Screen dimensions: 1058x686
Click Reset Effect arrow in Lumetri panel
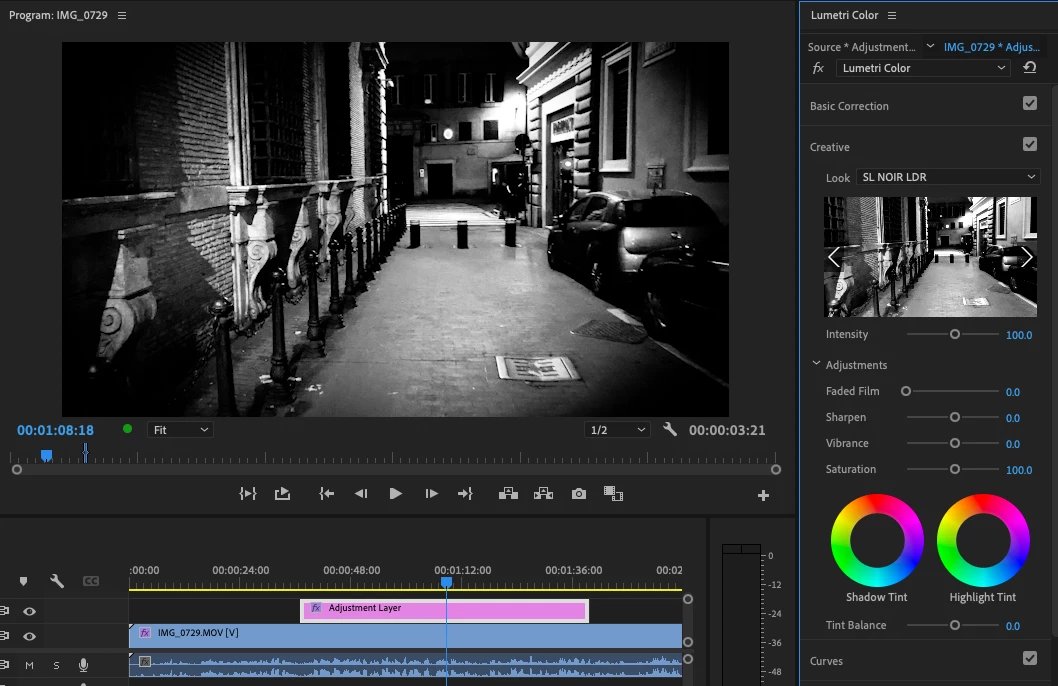click(x=1030, y=68)
